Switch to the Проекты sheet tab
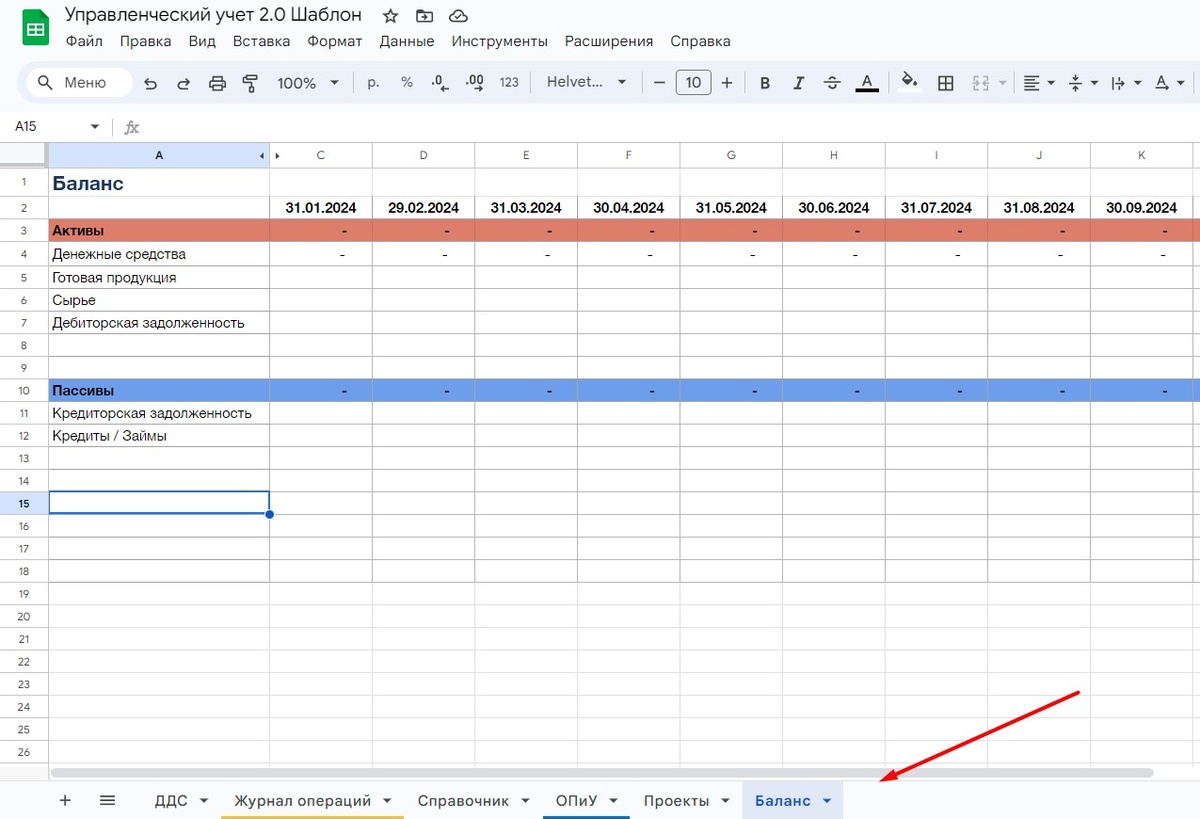This screenshot has height=819, width=1200. coord(676,800)
